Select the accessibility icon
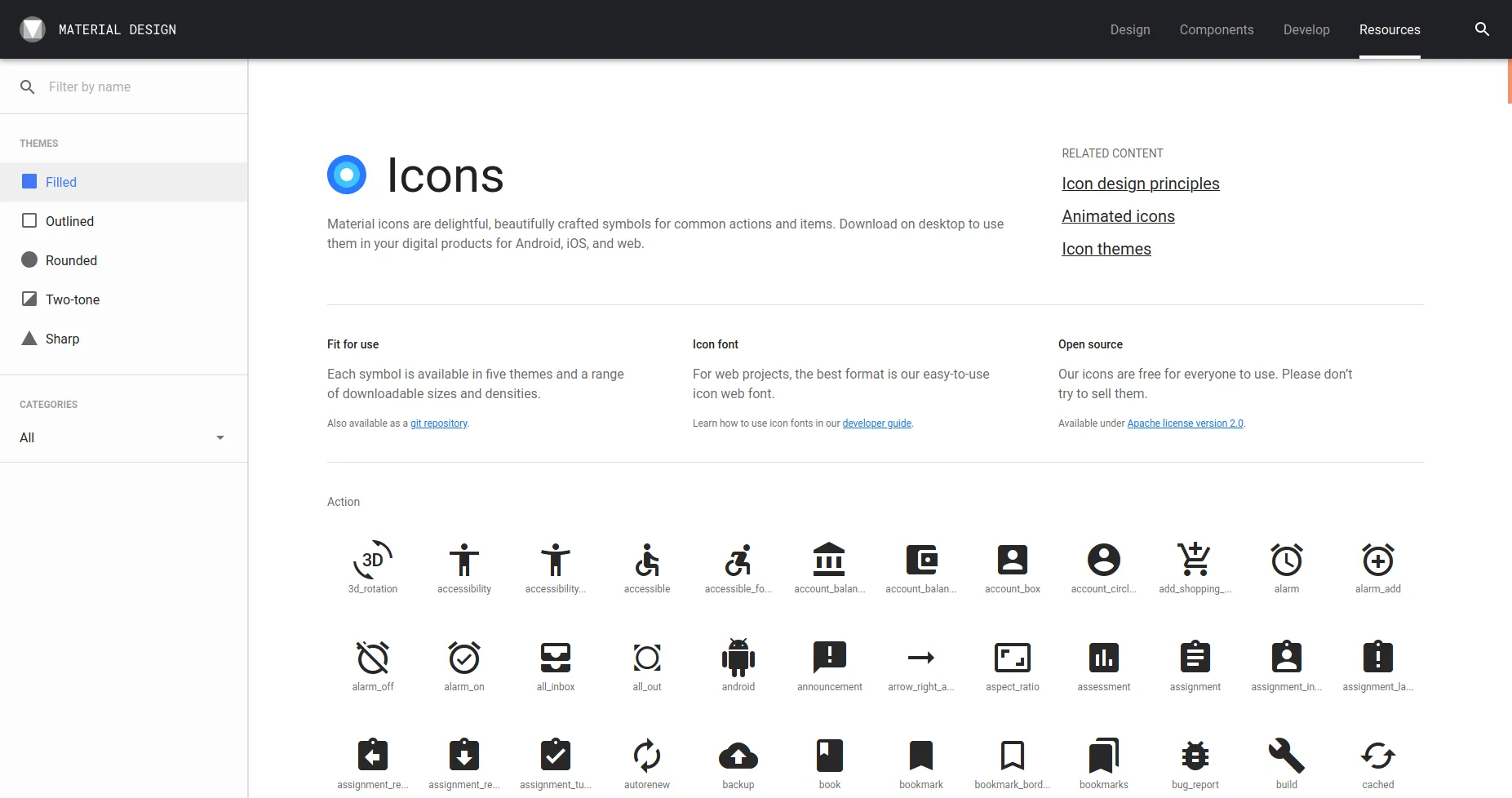 pos(464,561)
